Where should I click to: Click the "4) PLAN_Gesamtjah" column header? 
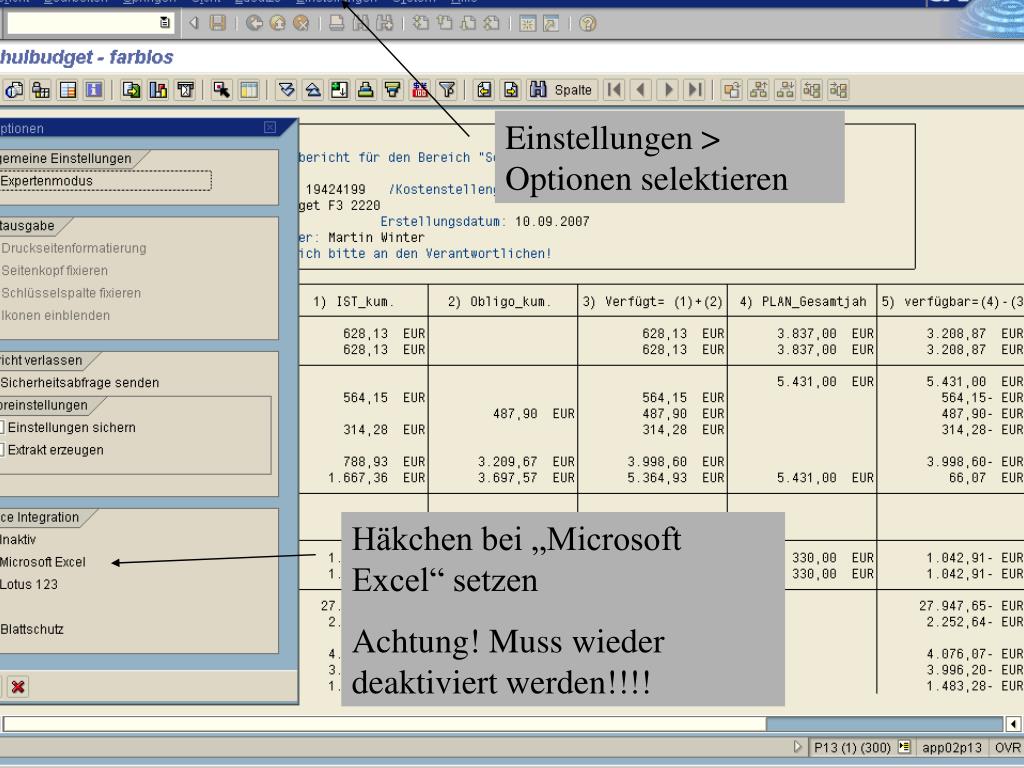point(803,302)
